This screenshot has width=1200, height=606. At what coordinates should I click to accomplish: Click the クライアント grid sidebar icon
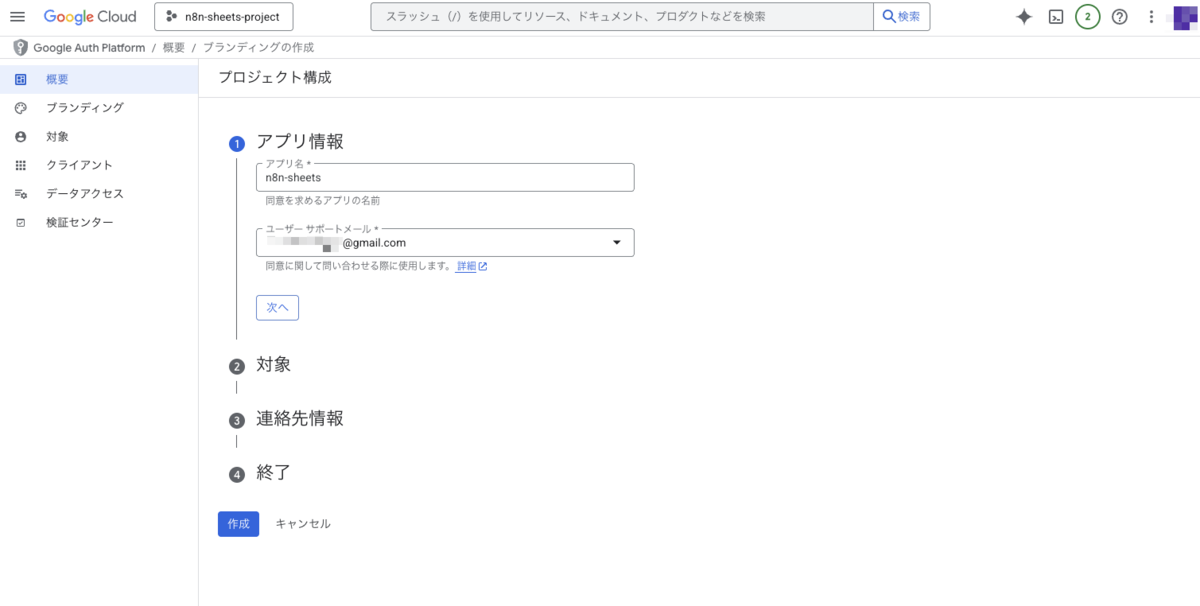click(x=20, y=165)
